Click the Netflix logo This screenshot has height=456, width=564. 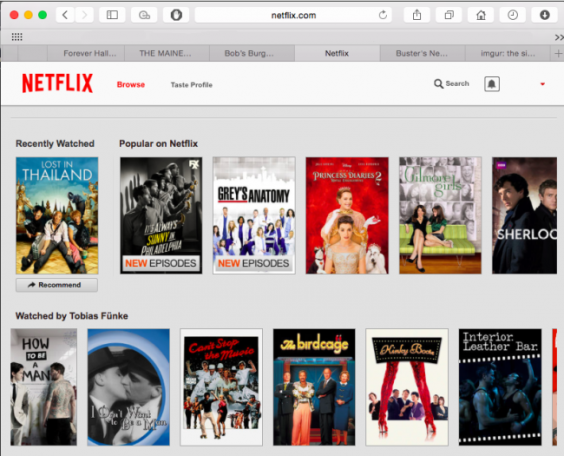[58, 83]
